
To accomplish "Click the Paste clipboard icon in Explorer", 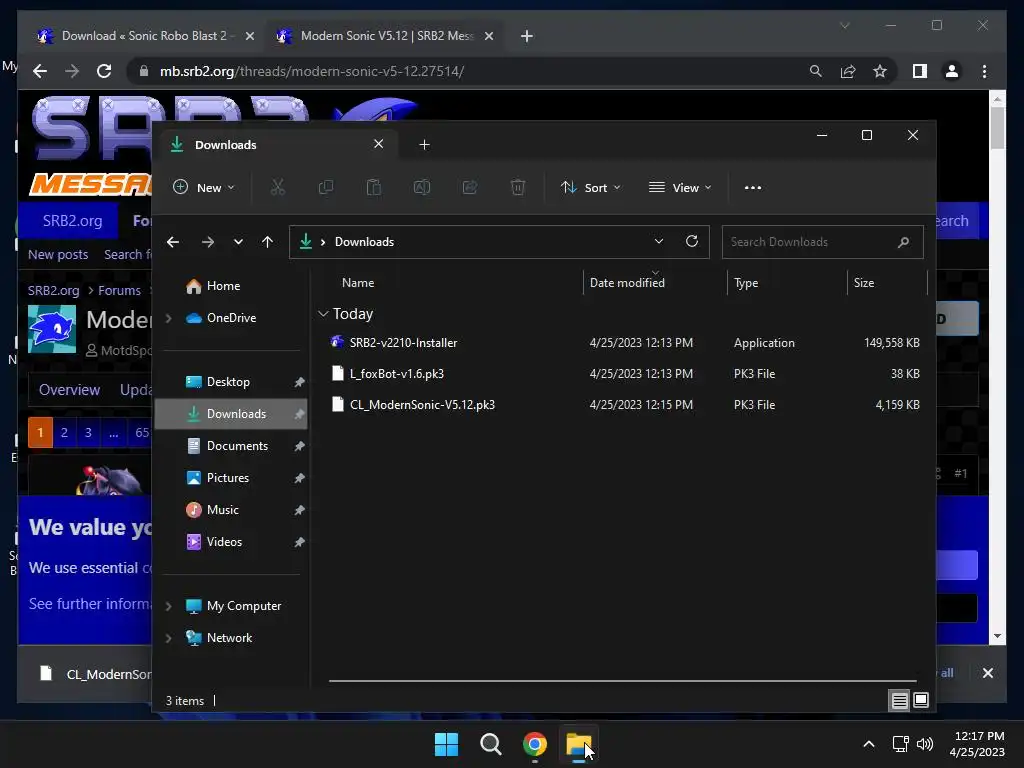I will click(x=374, y=187).
